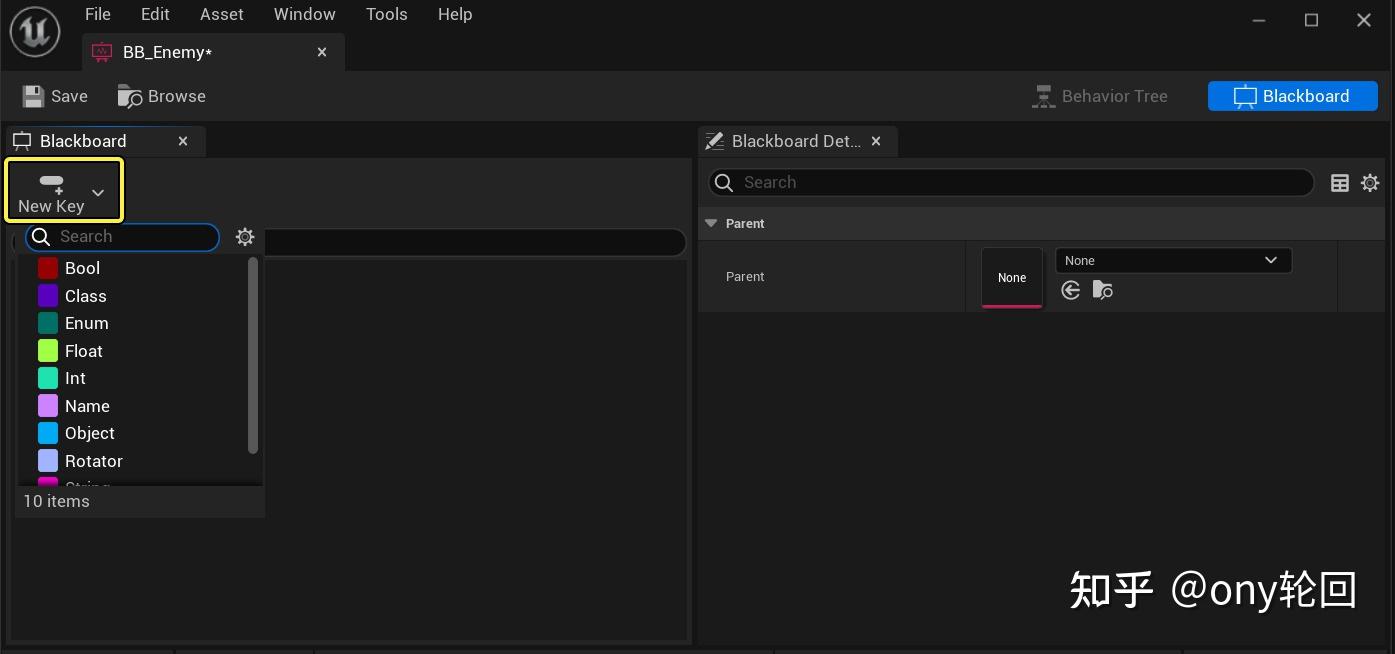Image resolution: width=1395 pixels, height=654 pixels.
Task: Open Browse in Content Browser
Action: coord(162,96)
